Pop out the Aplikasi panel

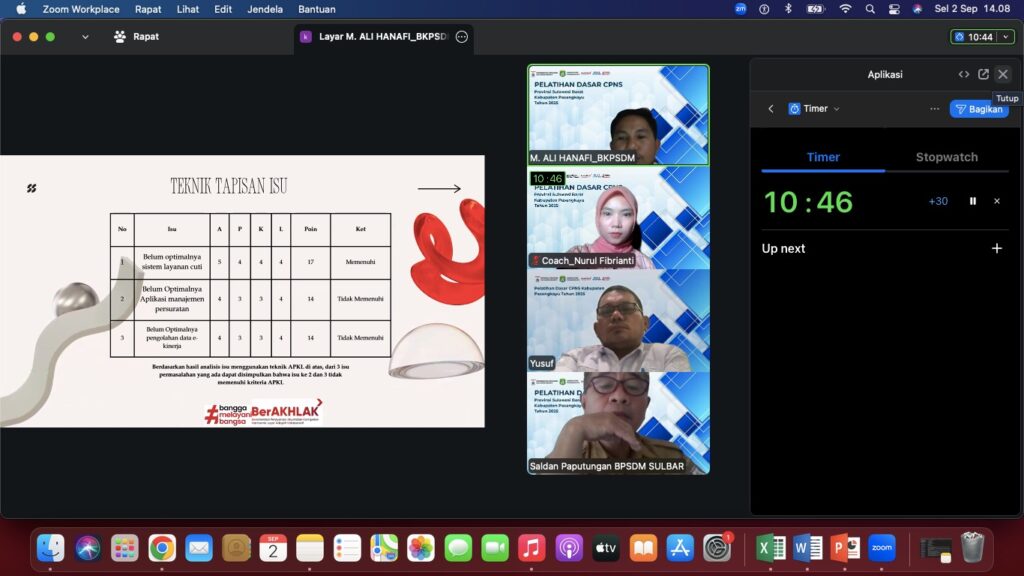pyautogui.click(x=983, y=74)
